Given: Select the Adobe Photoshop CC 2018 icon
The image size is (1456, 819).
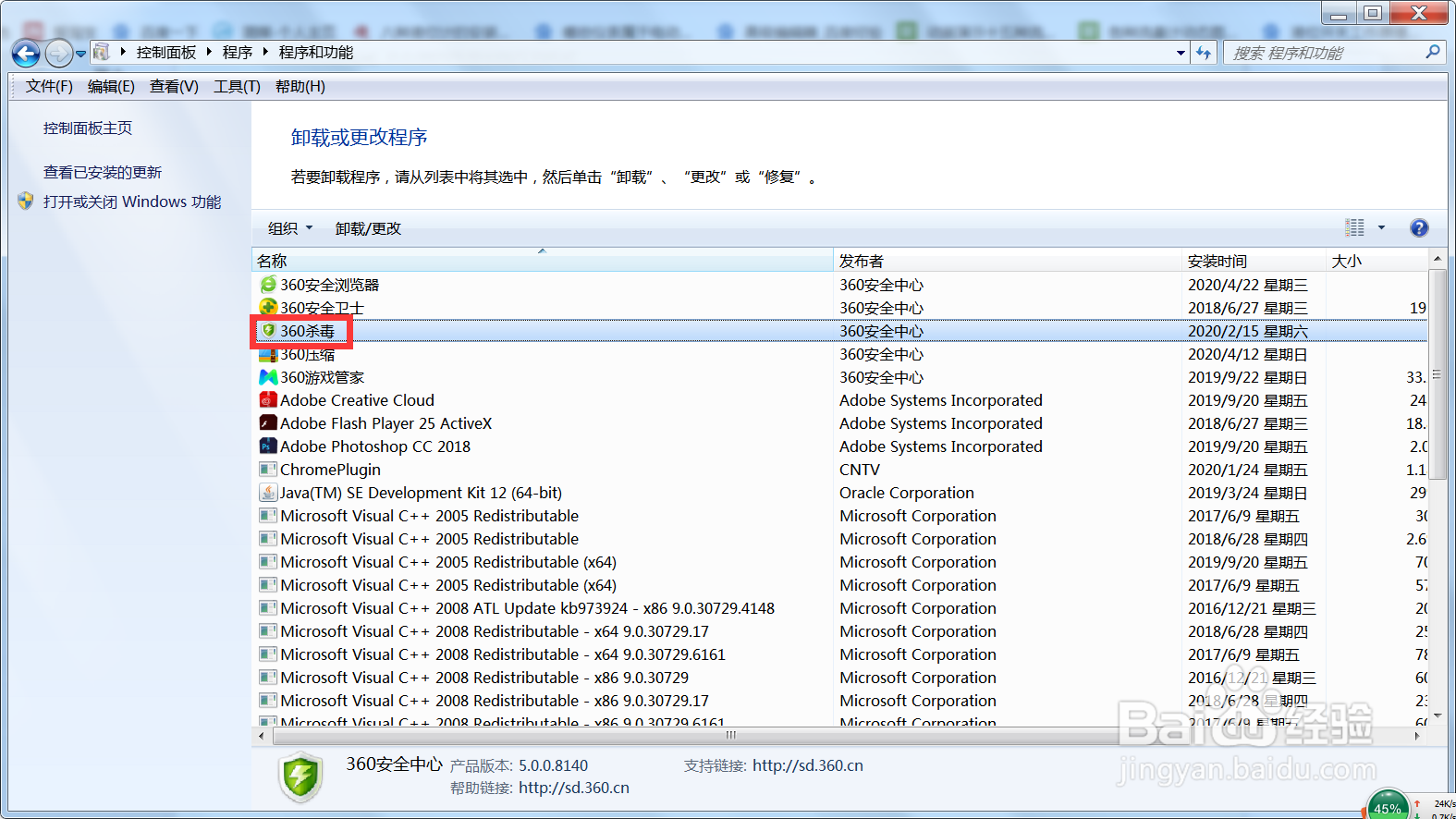Looking at the screenshot, I should pos(268,446).
